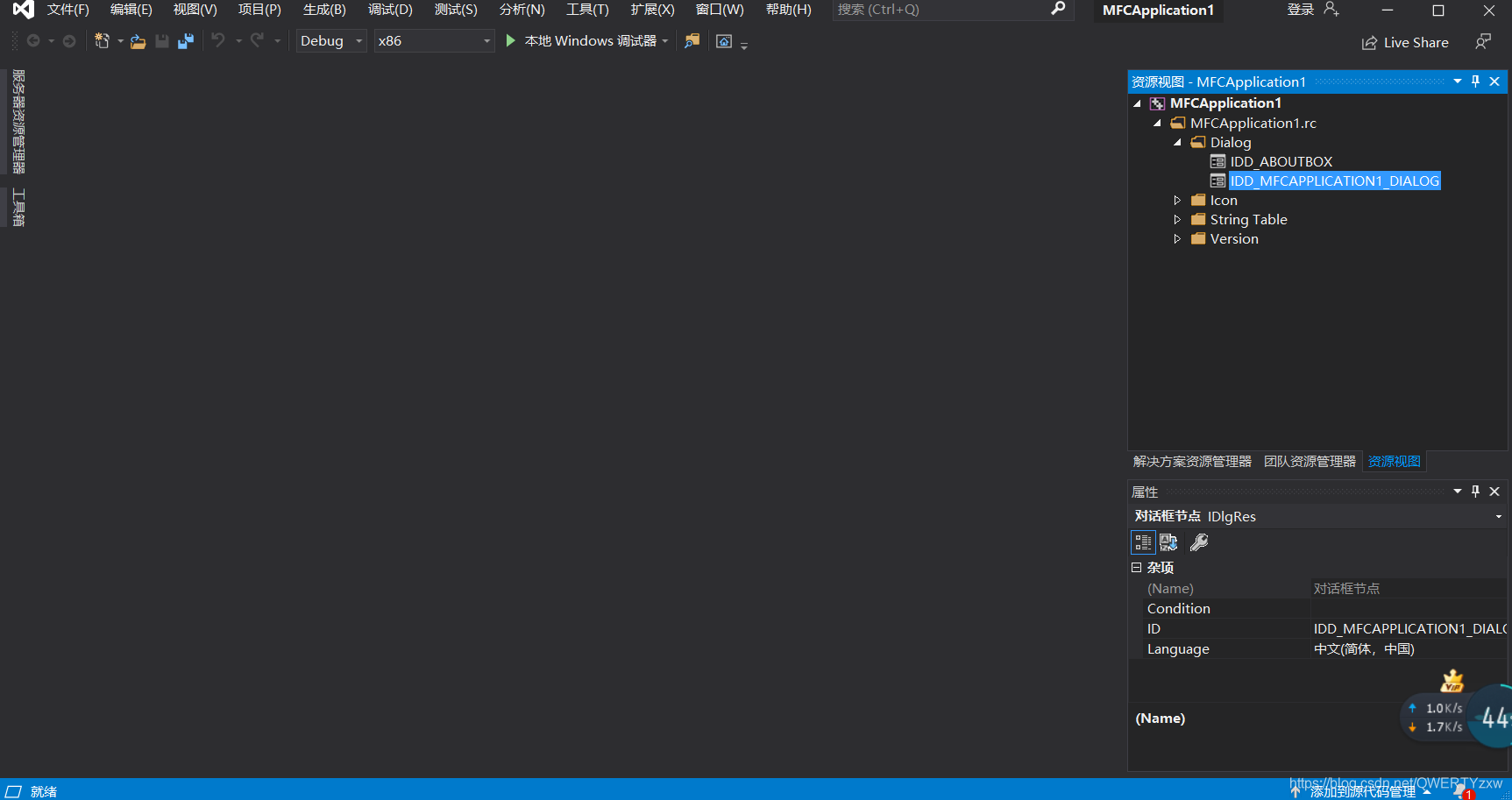This screenshot has height=800, width=1512.
Task: Close the 资源视图 panel
Action: coord(1494,81)
